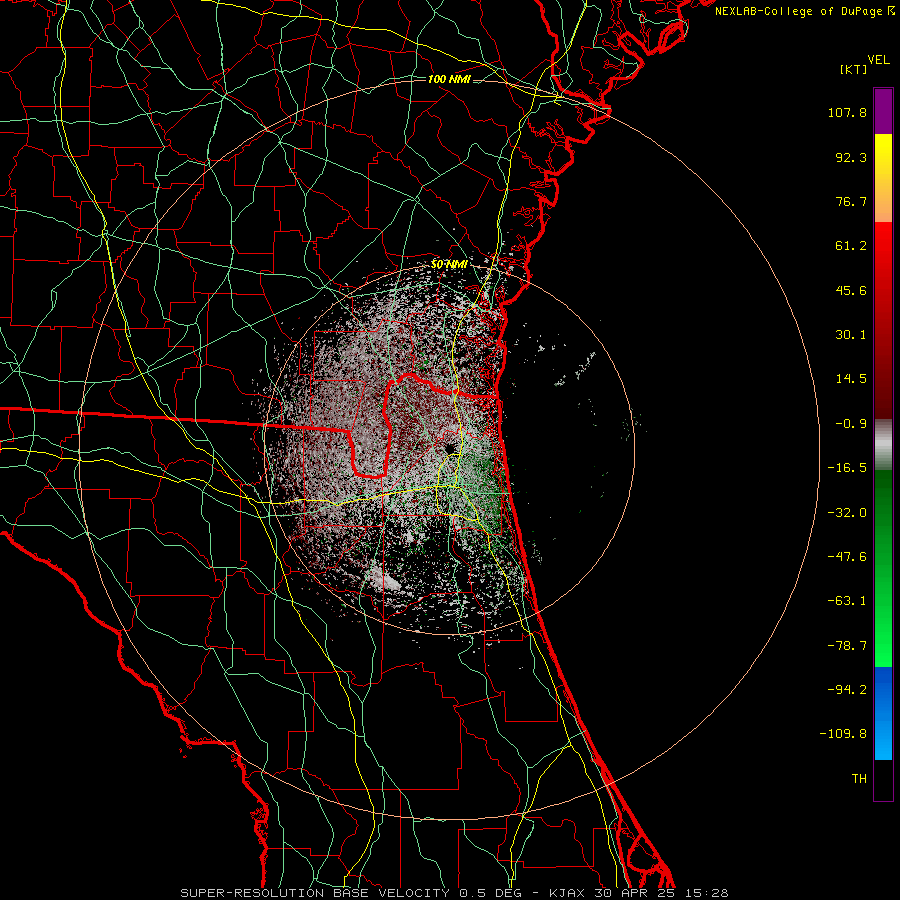This screenshot has height=900, width=900.
Task: Pick the blue segment of the color bar
Action: click(883, 713)
